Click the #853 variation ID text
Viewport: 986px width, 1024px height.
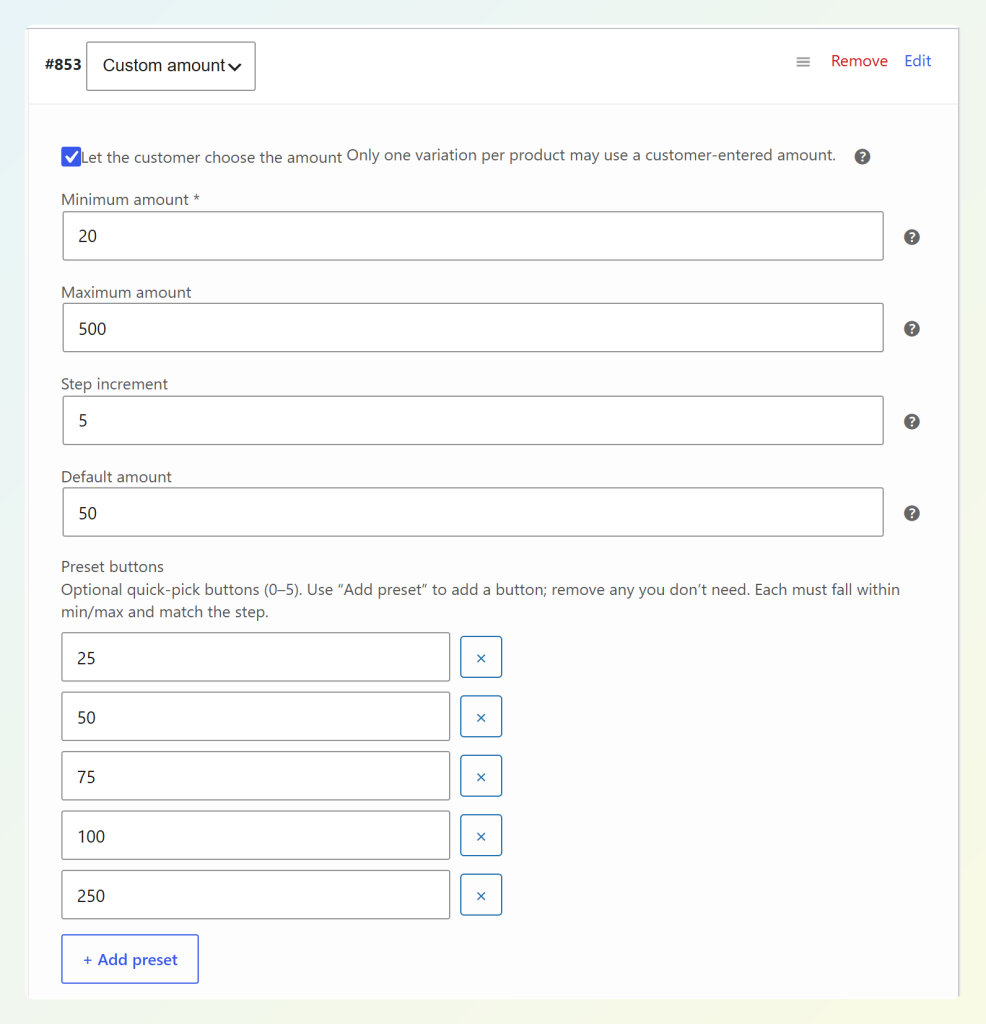coord(63,65)
